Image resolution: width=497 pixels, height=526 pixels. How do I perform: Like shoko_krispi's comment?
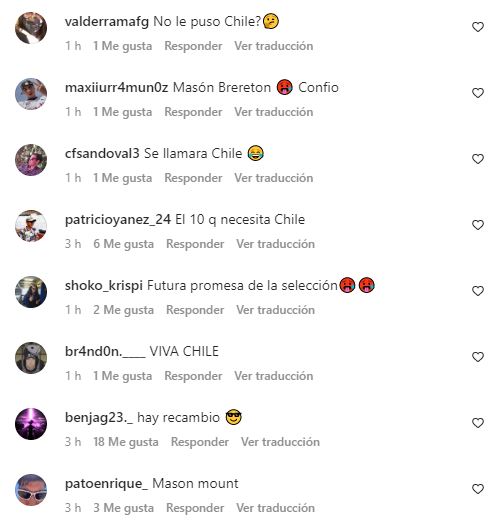[x=478, y=291]
